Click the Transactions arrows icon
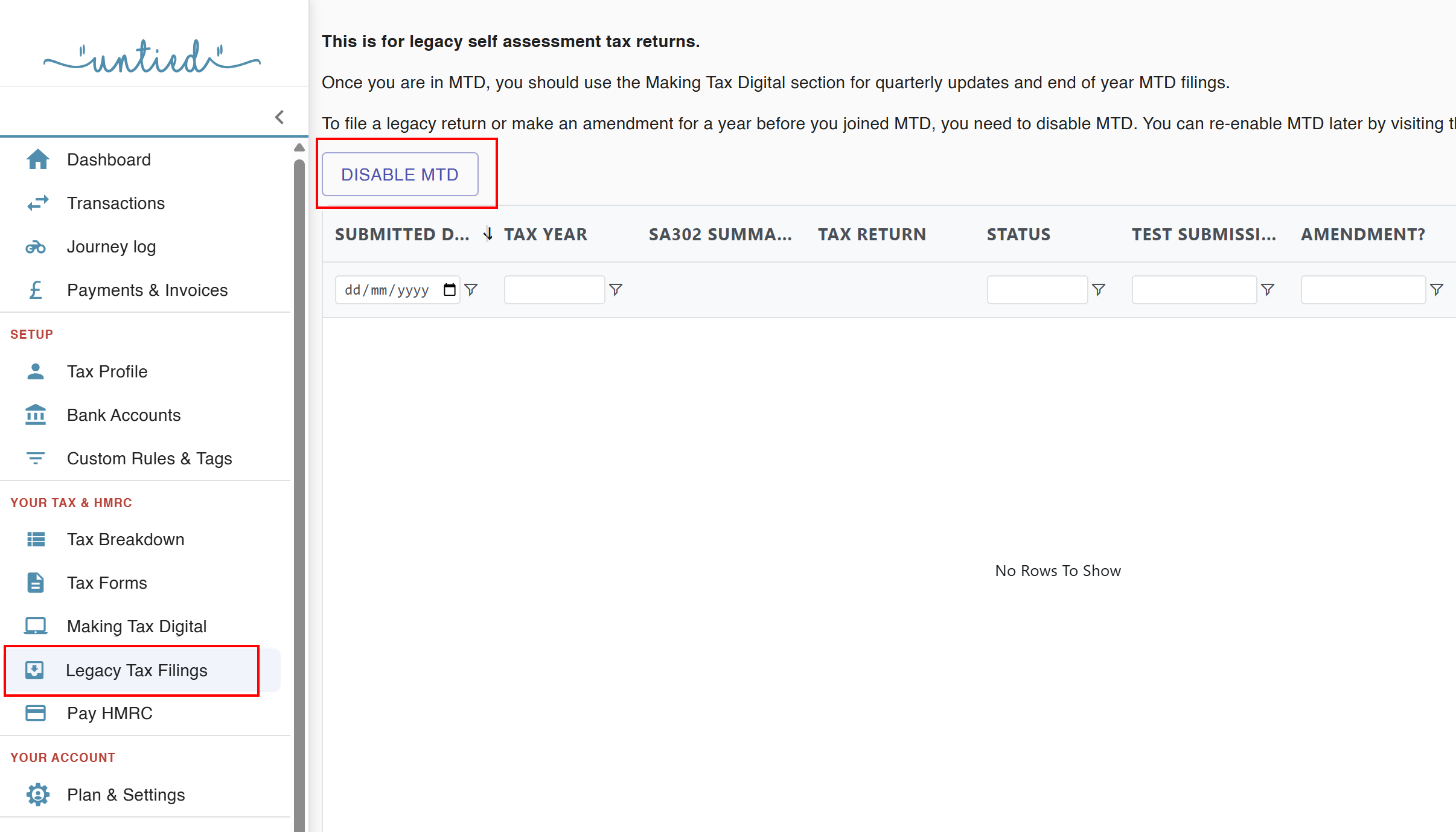1456x832 pixels. 37,203
